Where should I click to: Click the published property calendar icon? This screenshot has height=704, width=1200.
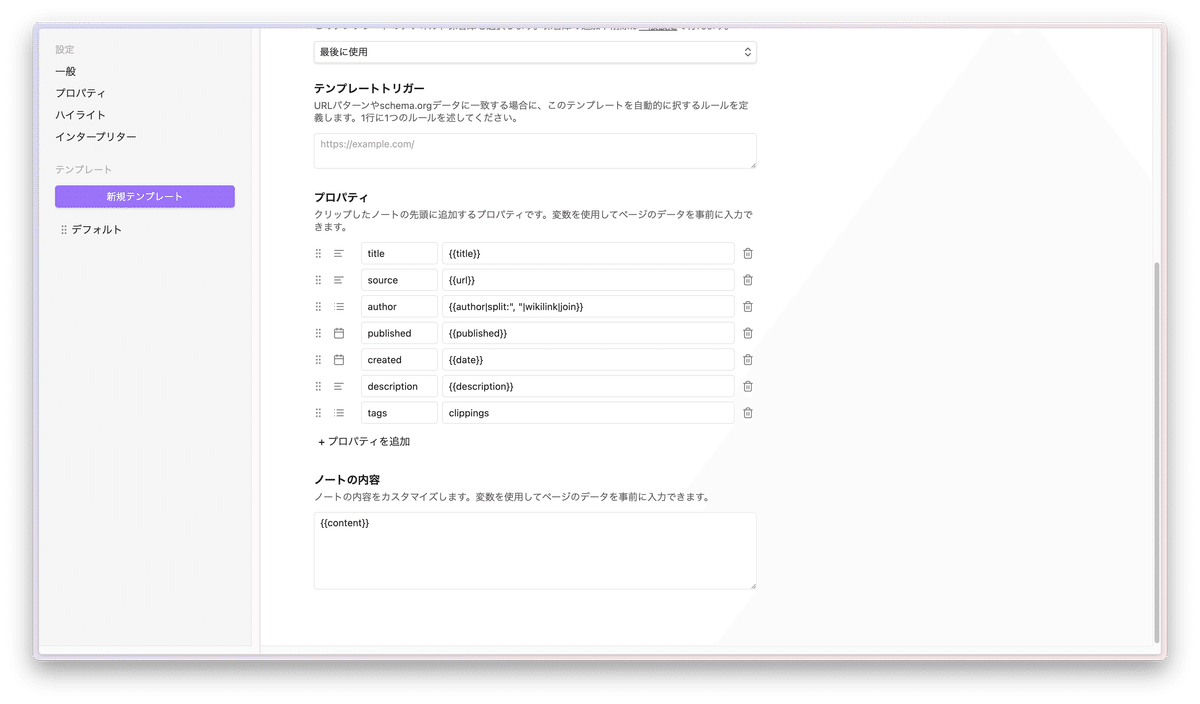339,332
